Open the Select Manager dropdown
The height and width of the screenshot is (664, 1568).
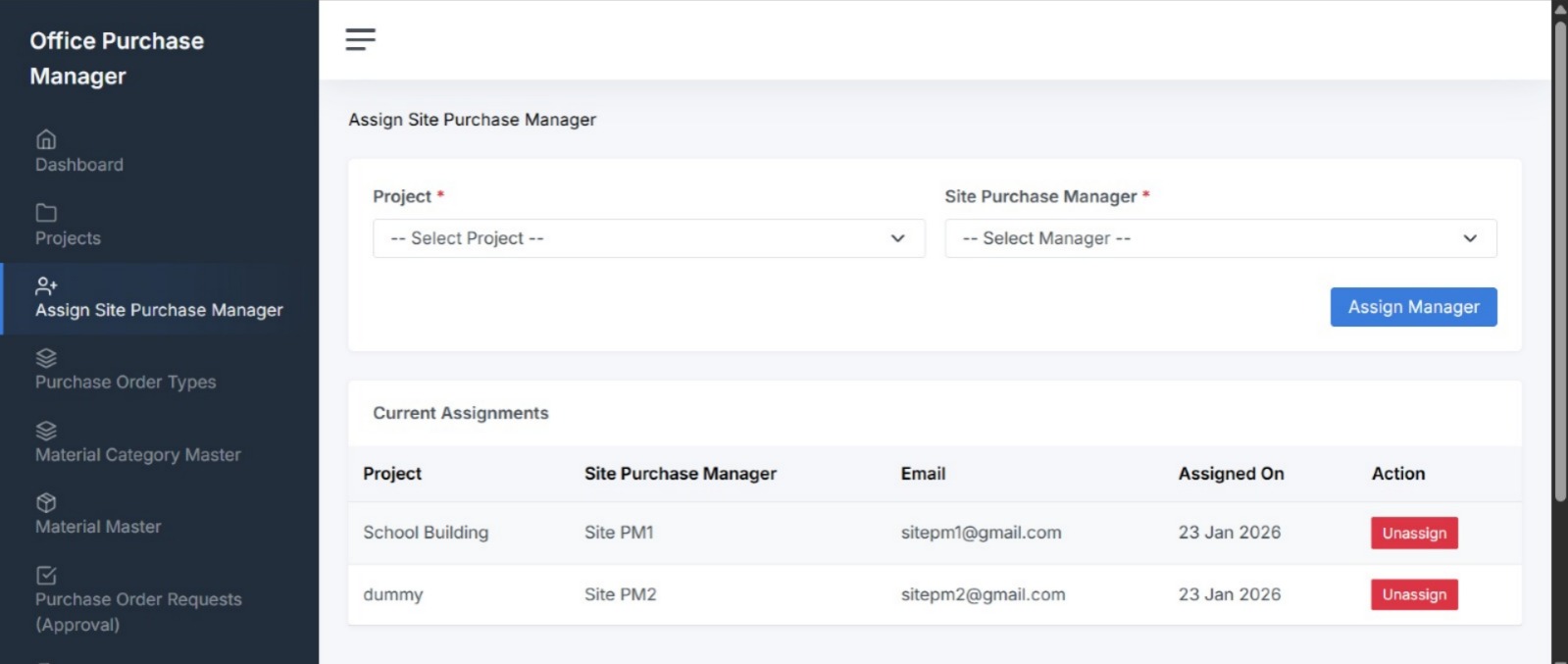click(x=1219, y=238)
